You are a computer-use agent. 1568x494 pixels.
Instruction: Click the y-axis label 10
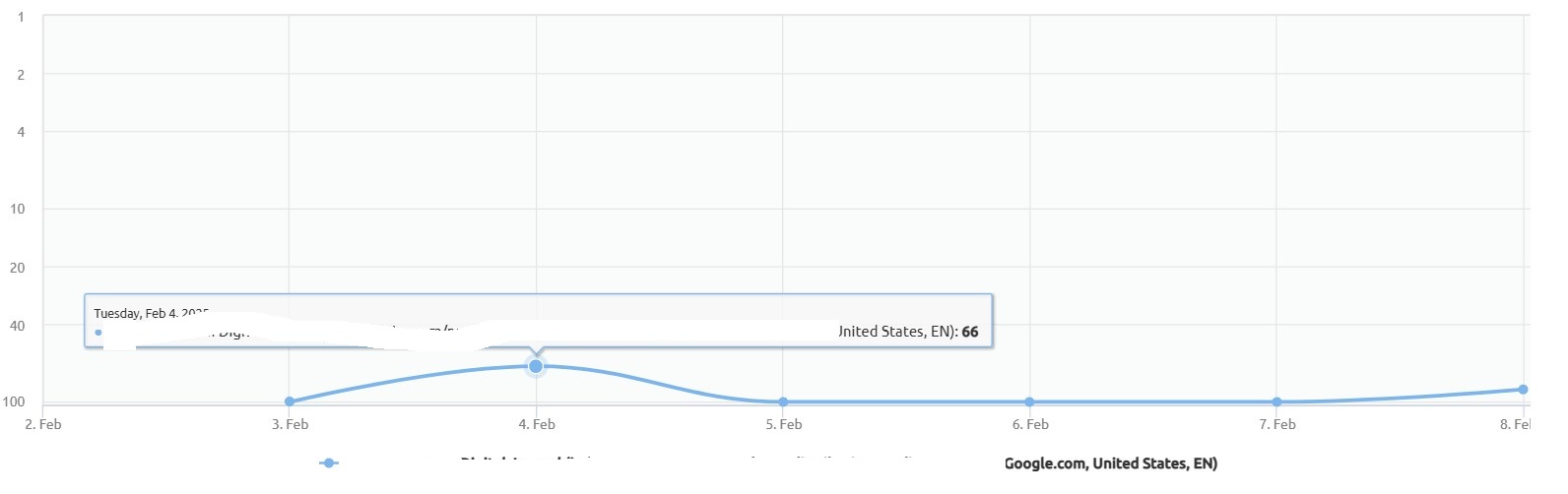tap(17, 209)
